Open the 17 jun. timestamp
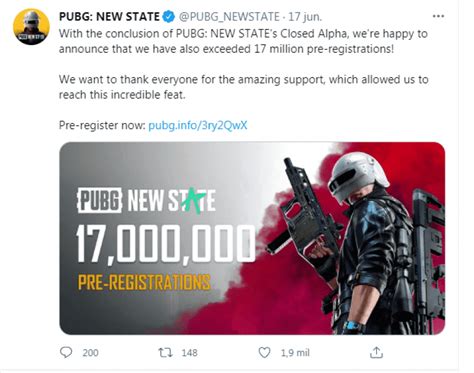 click(x=305, y=17)
